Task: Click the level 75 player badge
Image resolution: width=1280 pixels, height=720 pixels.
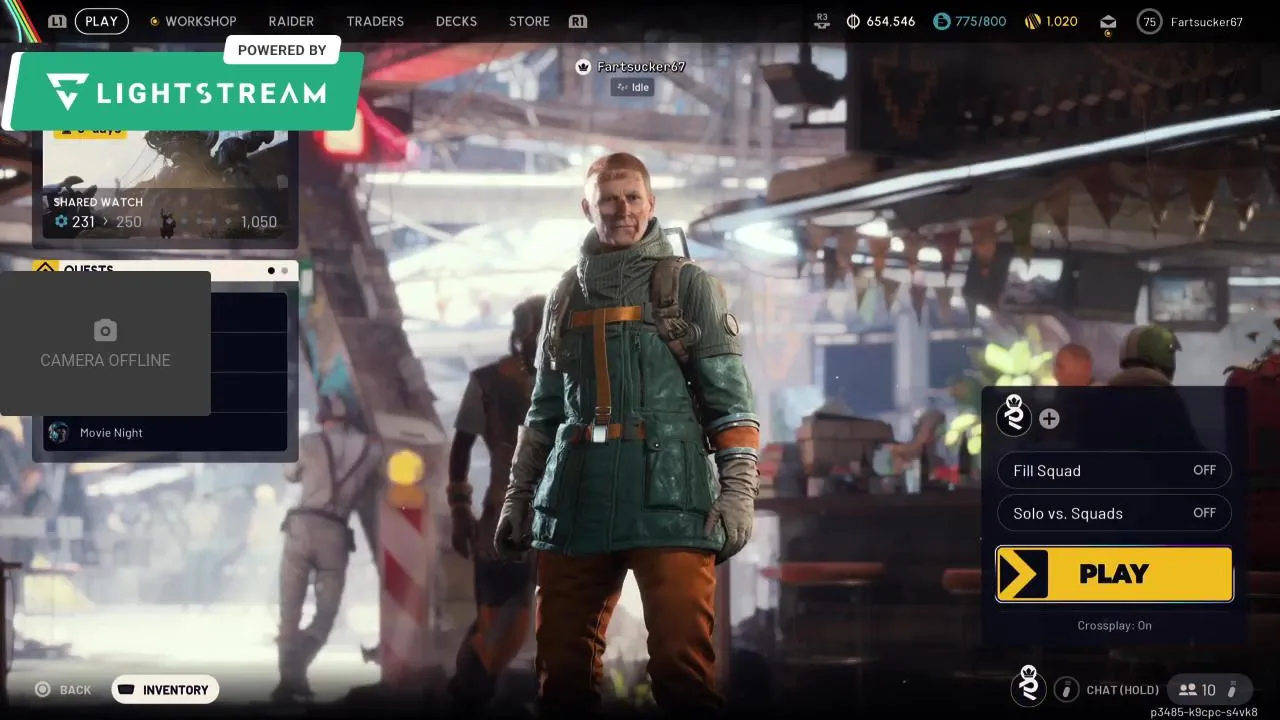Action: [x=1150, y=21]
